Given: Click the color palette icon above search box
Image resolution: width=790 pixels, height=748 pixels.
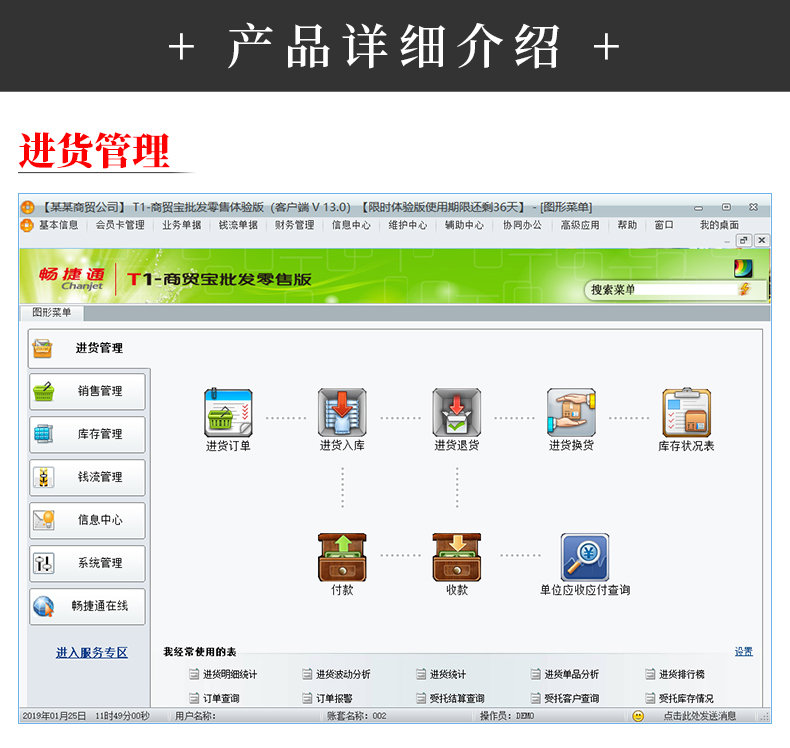Looking at the screenshot, I should tap(742, 268).
